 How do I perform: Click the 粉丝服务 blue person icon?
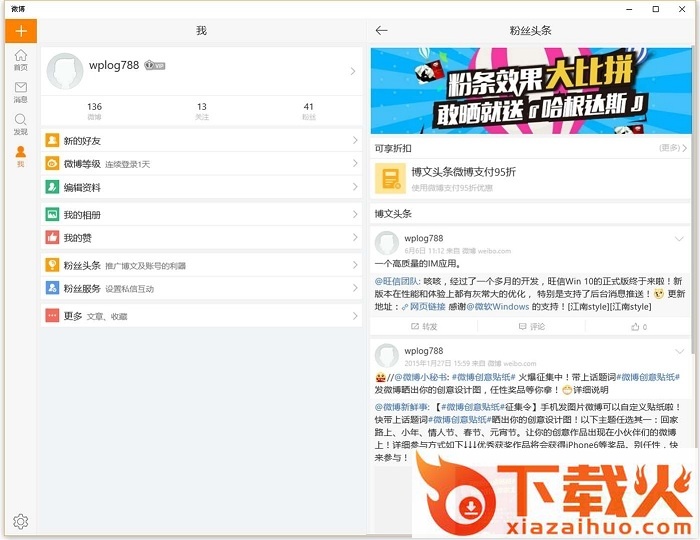click(52, 288)
